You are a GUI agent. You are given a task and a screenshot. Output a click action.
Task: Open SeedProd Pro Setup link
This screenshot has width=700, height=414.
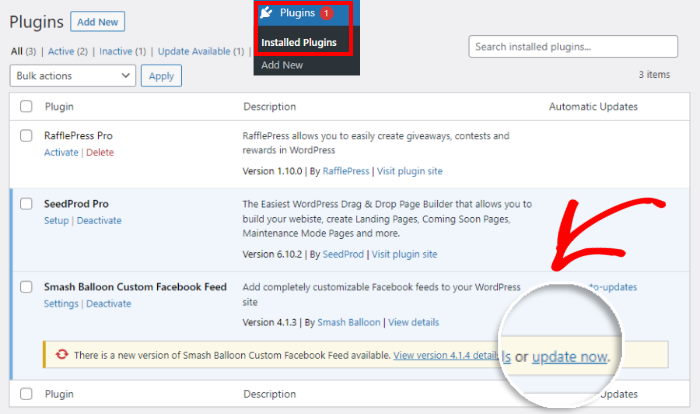tap(56, 221)
